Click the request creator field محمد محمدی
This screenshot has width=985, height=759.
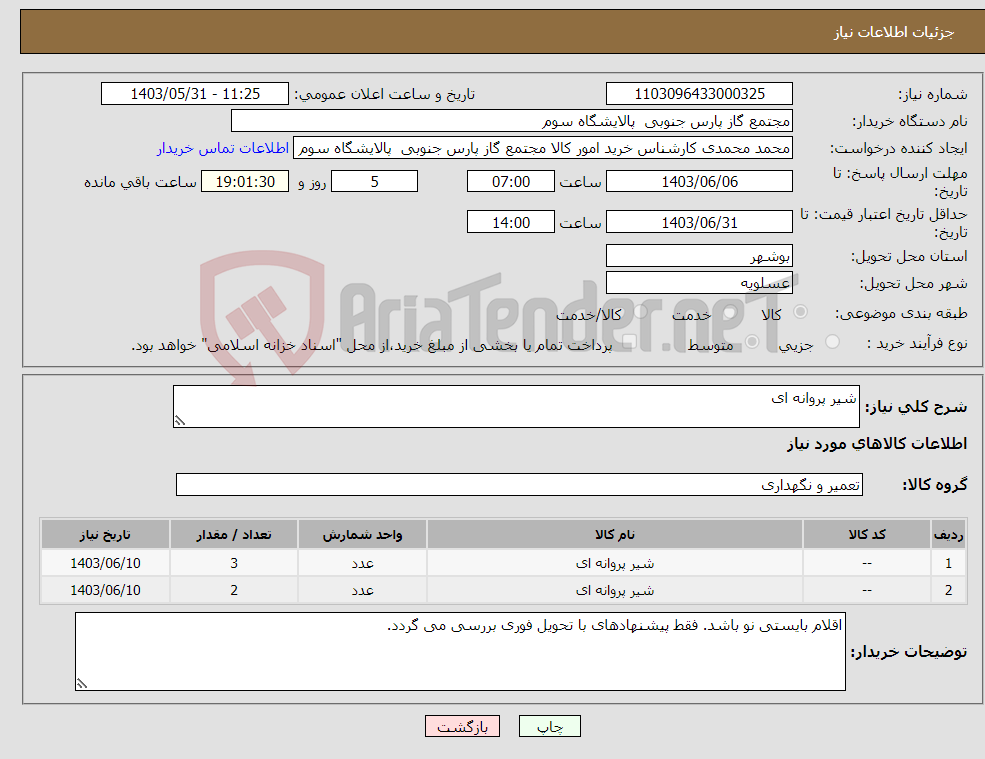[543, 148]
